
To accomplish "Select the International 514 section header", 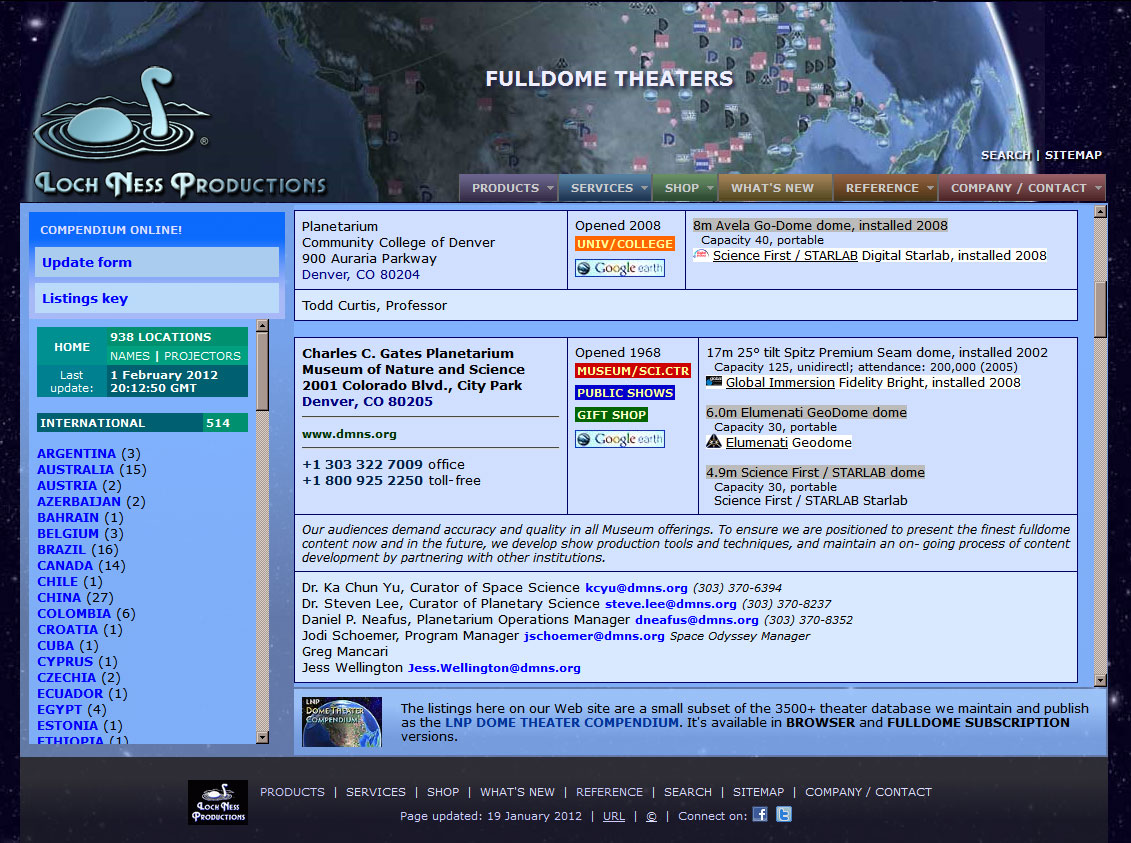I will point(142,423).
